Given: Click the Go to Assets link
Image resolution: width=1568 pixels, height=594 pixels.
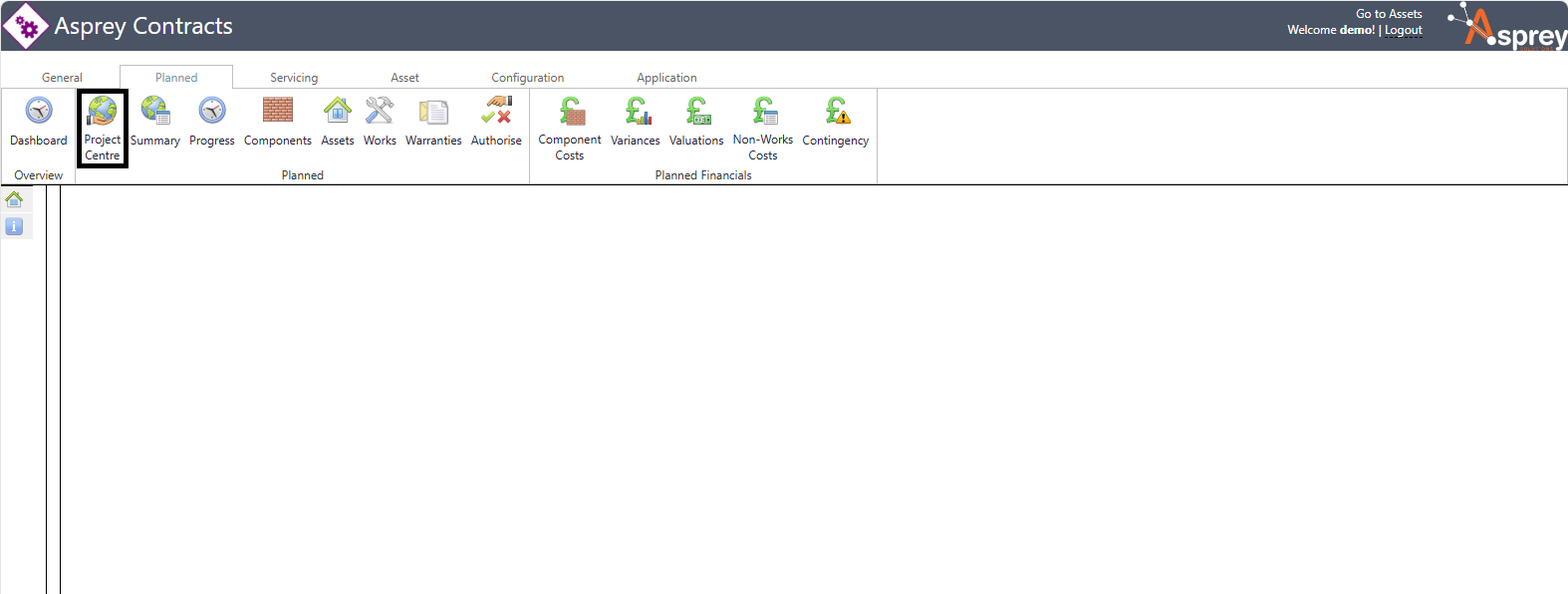Looking at the screenshot, I should 1389,14.
